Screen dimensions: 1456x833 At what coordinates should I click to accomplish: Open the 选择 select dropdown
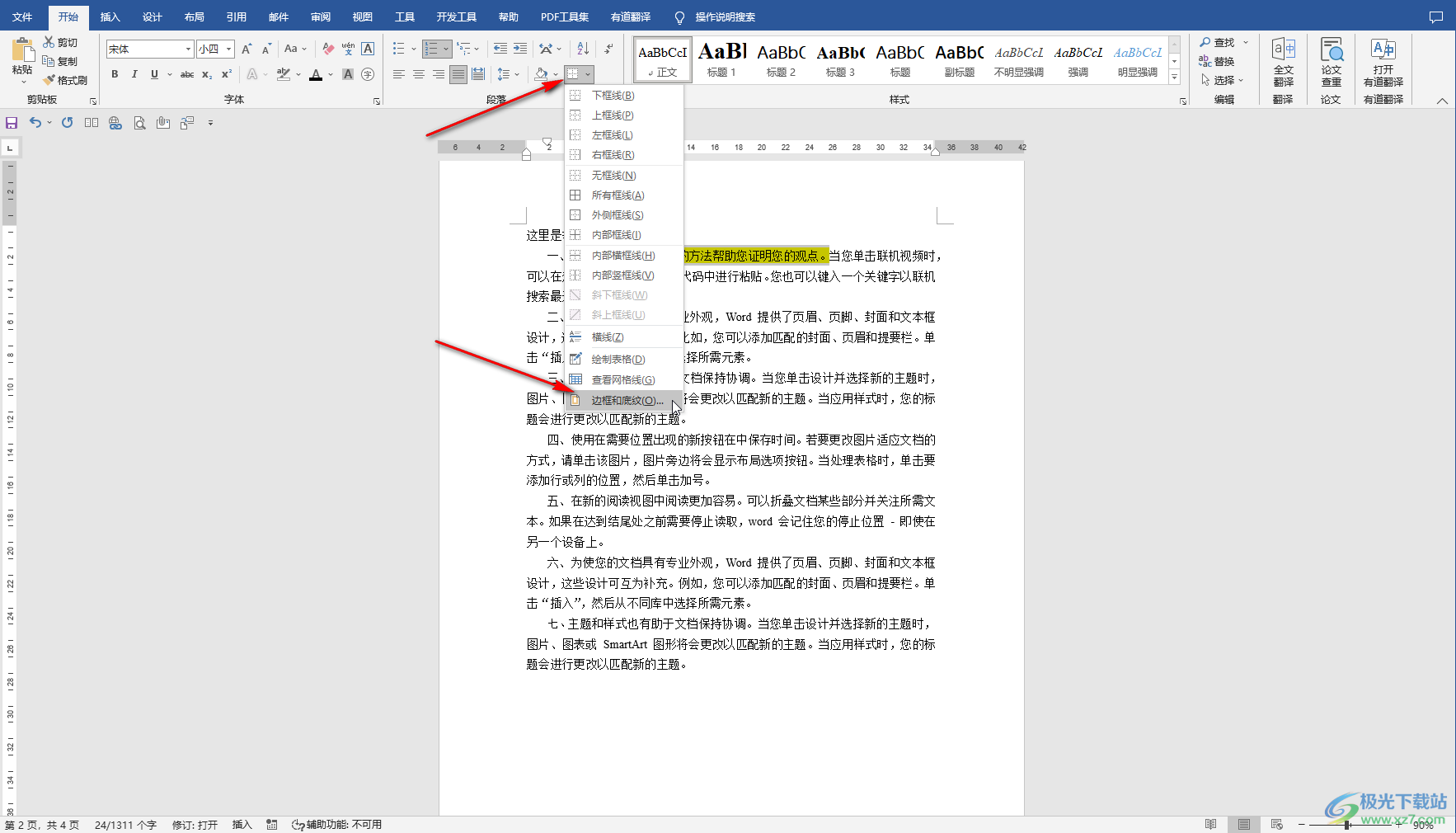tap(1223, 80)
